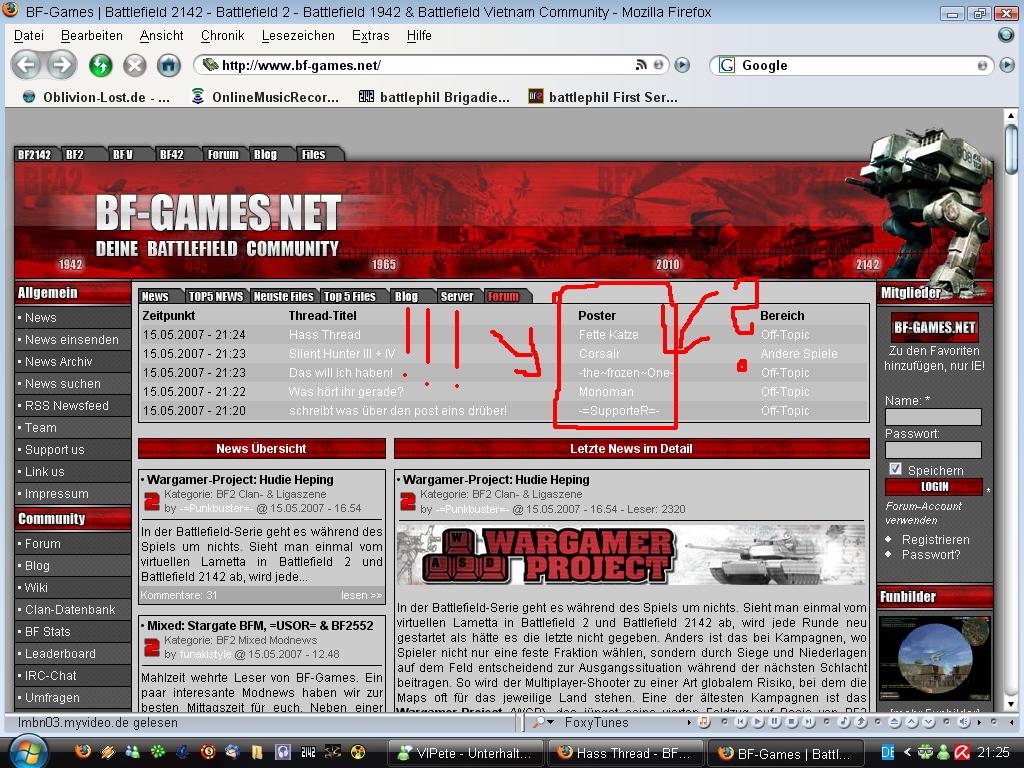The width and height of the screenshot is (1024, 768).
Task: Switch to the Neuste Files tab
Action: (283, 296)
